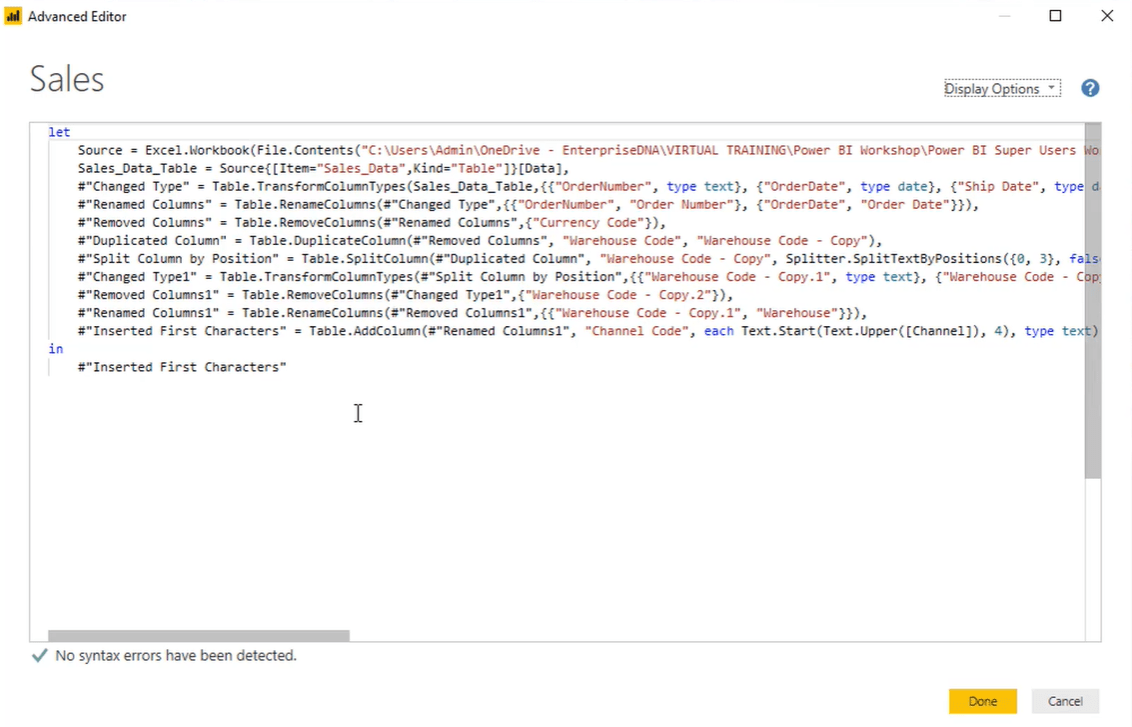Click the Display Options dropdown arrow
Viewport: 1132px width, 727px height.
click(1051, 87)
